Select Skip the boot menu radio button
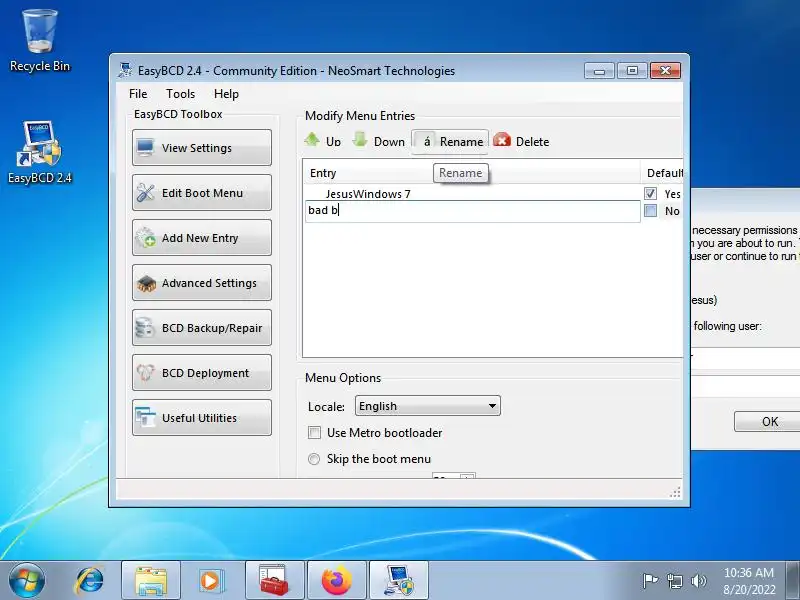Viewport: 800px width, 600px height. (314, 459)
